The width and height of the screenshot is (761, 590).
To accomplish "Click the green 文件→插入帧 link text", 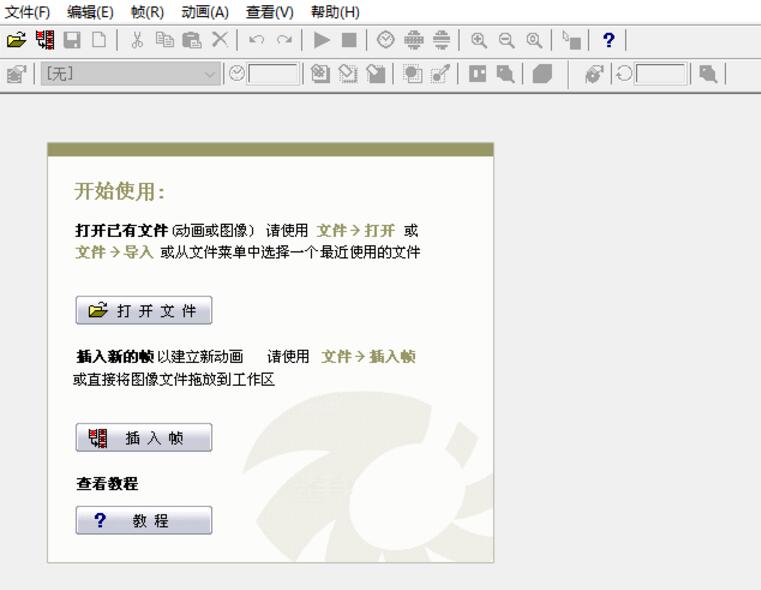I will (x=368, y=357).
